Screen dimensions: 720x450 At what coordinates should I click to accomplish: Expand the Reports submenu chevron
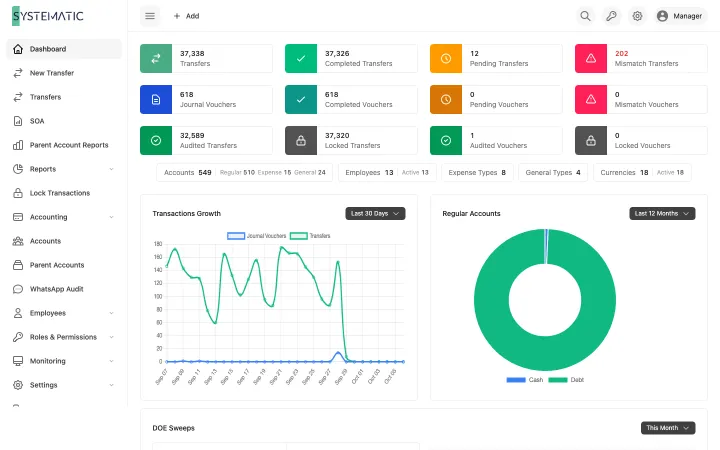[x=111, y=169]
